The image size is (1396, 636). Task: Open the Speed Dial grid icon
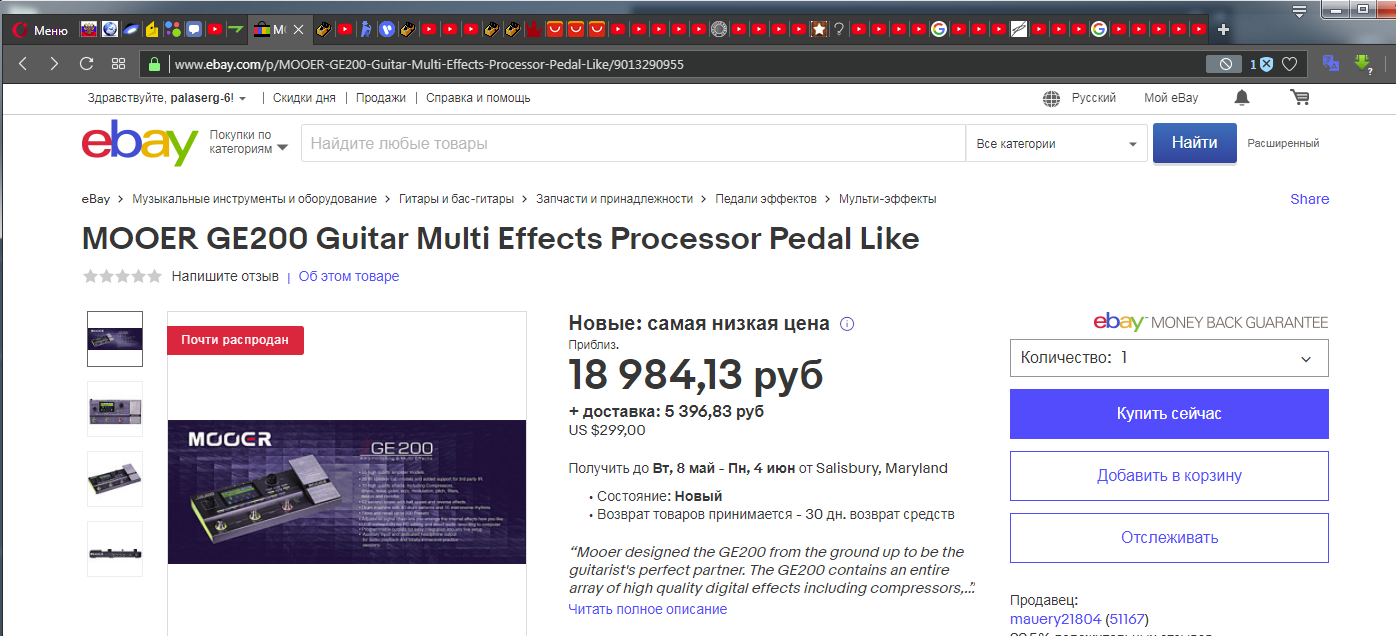[118, 64]
